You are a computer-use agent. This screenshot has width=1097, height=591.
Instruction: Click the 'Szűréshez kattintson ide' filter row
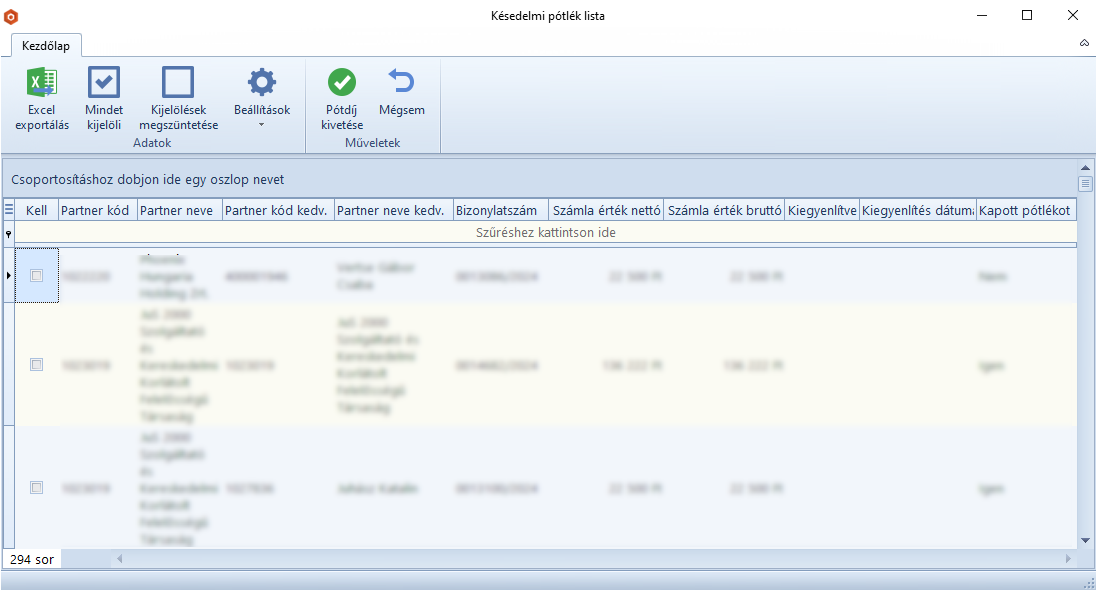click(545, 233)
